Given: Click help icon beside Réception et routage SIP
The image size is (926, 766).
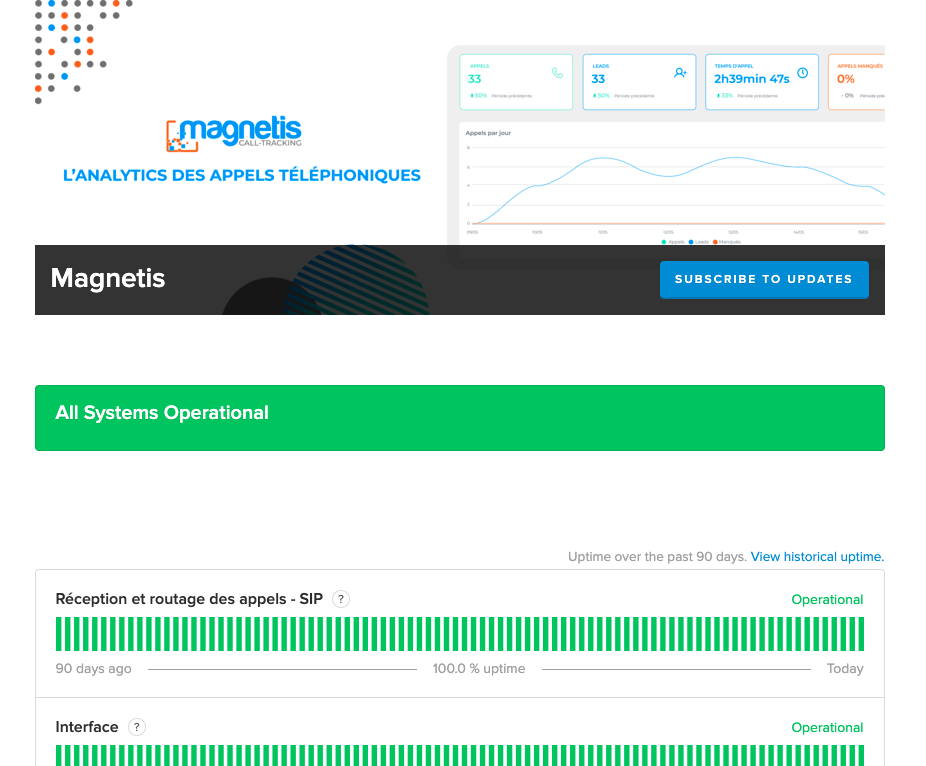Looking at the screenshot, I should 341,599.
